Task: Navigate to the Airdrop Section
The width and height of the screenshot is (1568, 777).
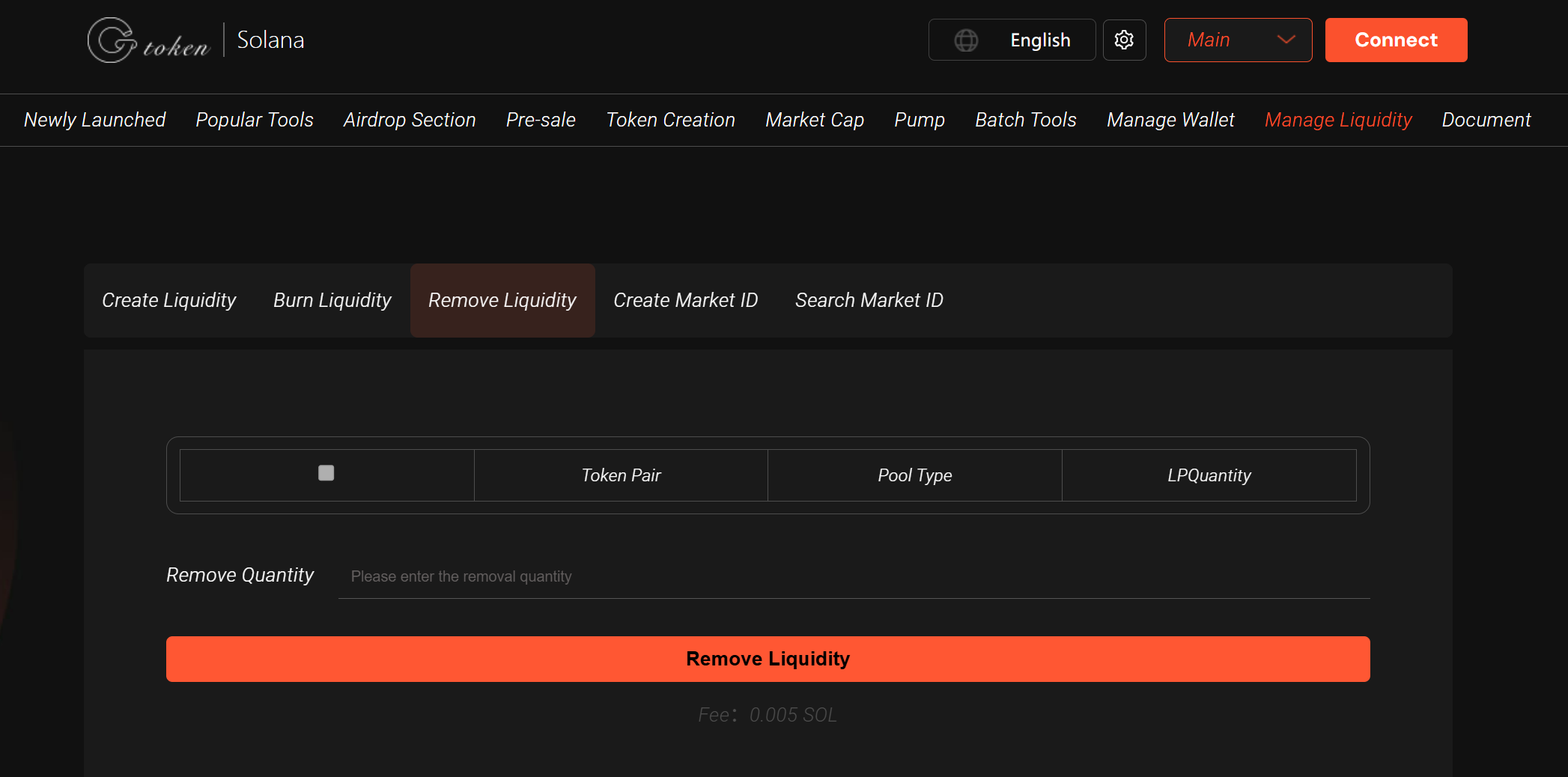Action: click(409, 120)
